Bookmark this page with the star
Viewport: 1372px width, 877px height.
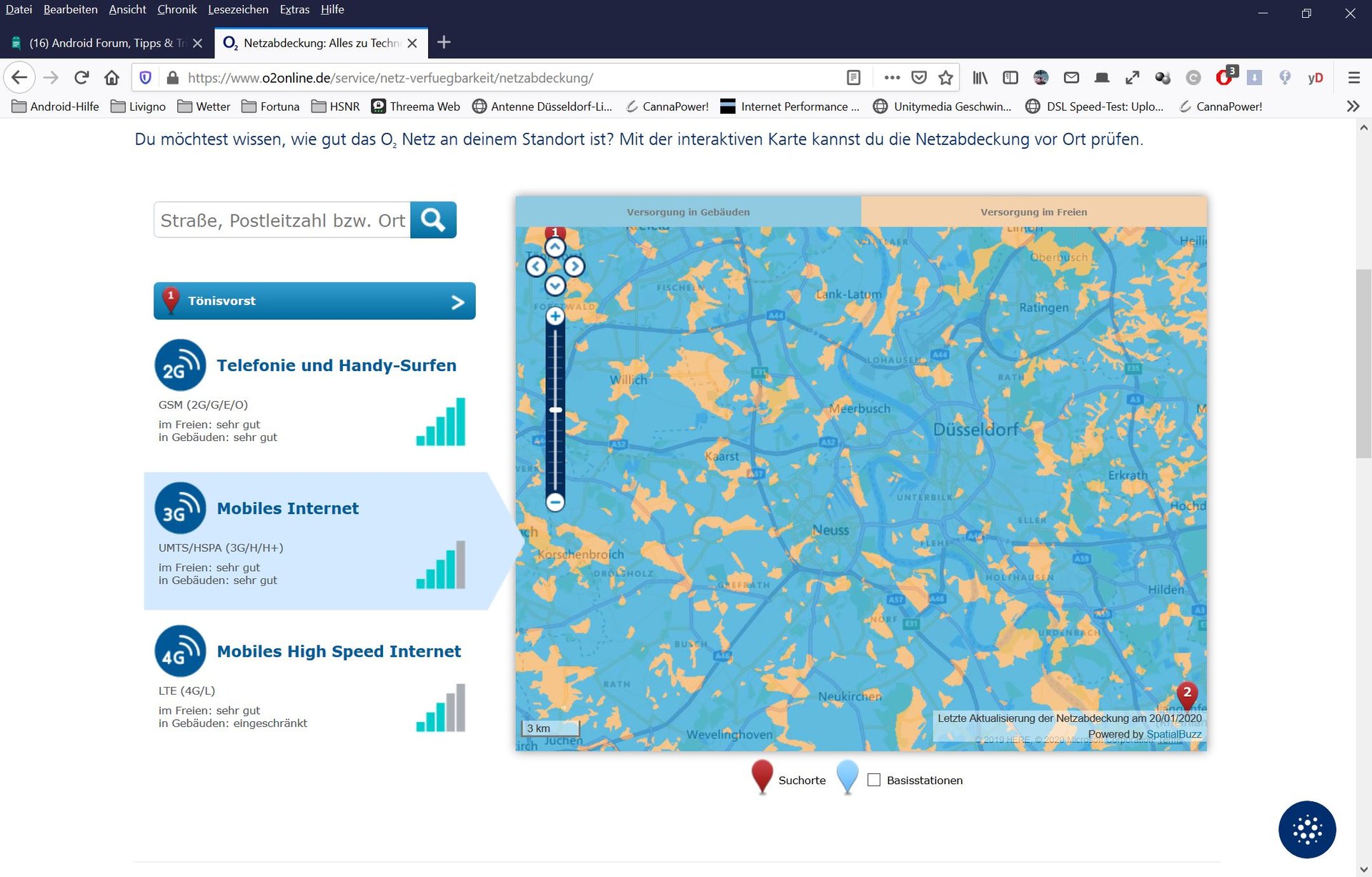[945, 77]
